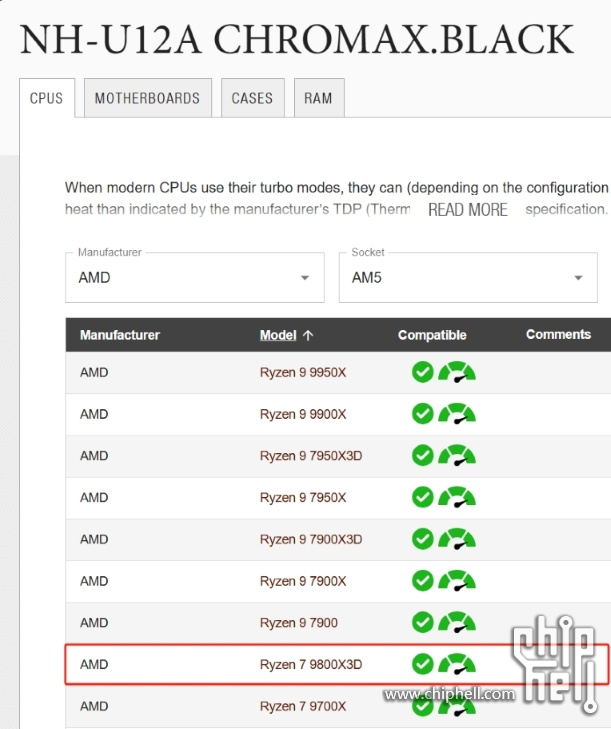Viewport: 611px width, 729px height.
Task: Click the green checkmark for Ryzen 9 7950X3D
Action: pyautogui.click(x=423, y=456)
